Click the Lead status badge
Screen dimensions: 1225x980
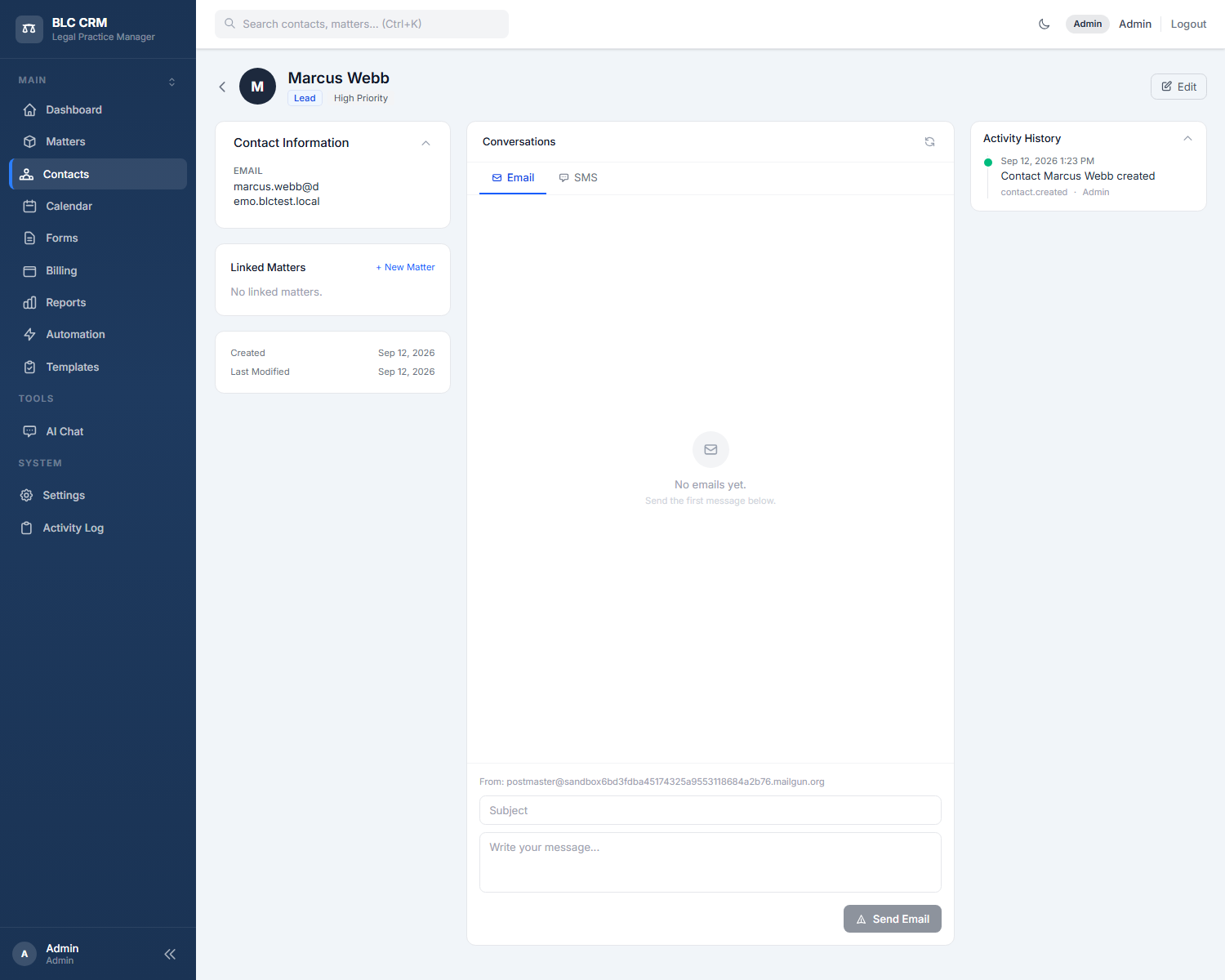305,98
